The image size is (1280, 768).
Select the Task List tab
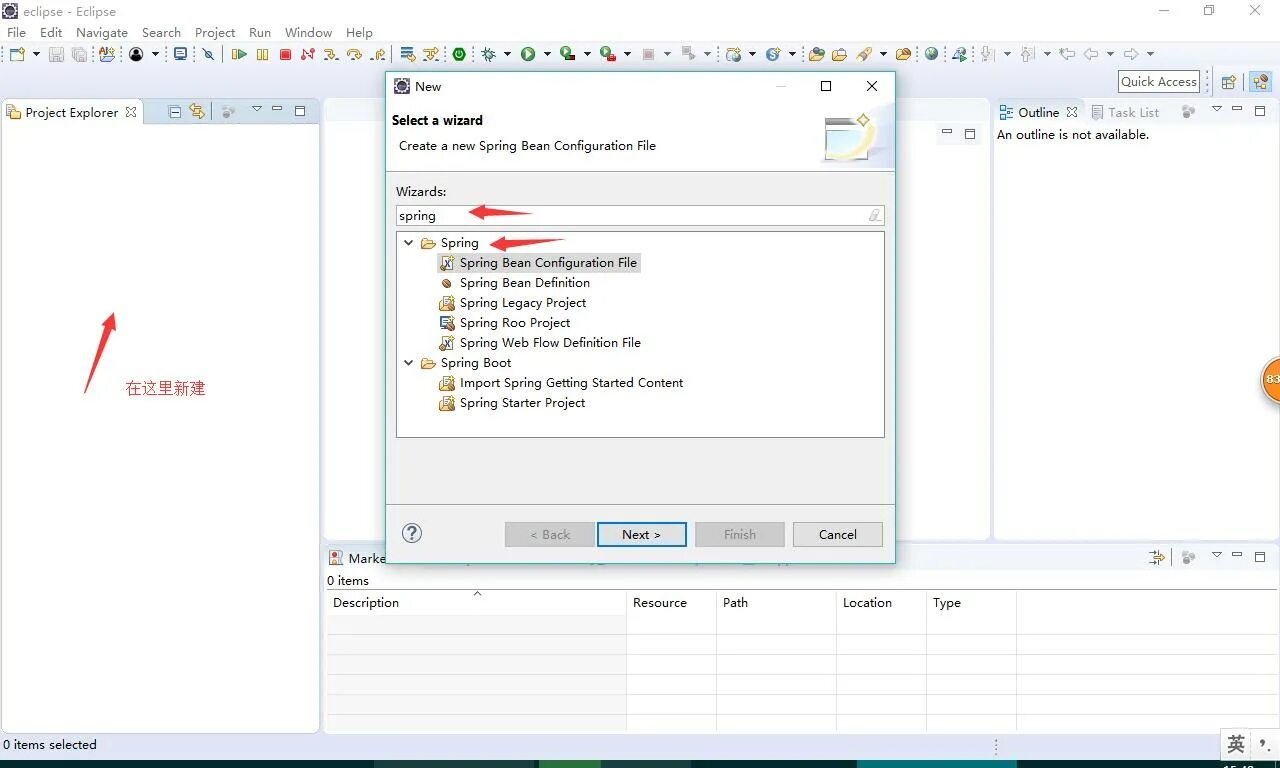(x=1125, y=112)
